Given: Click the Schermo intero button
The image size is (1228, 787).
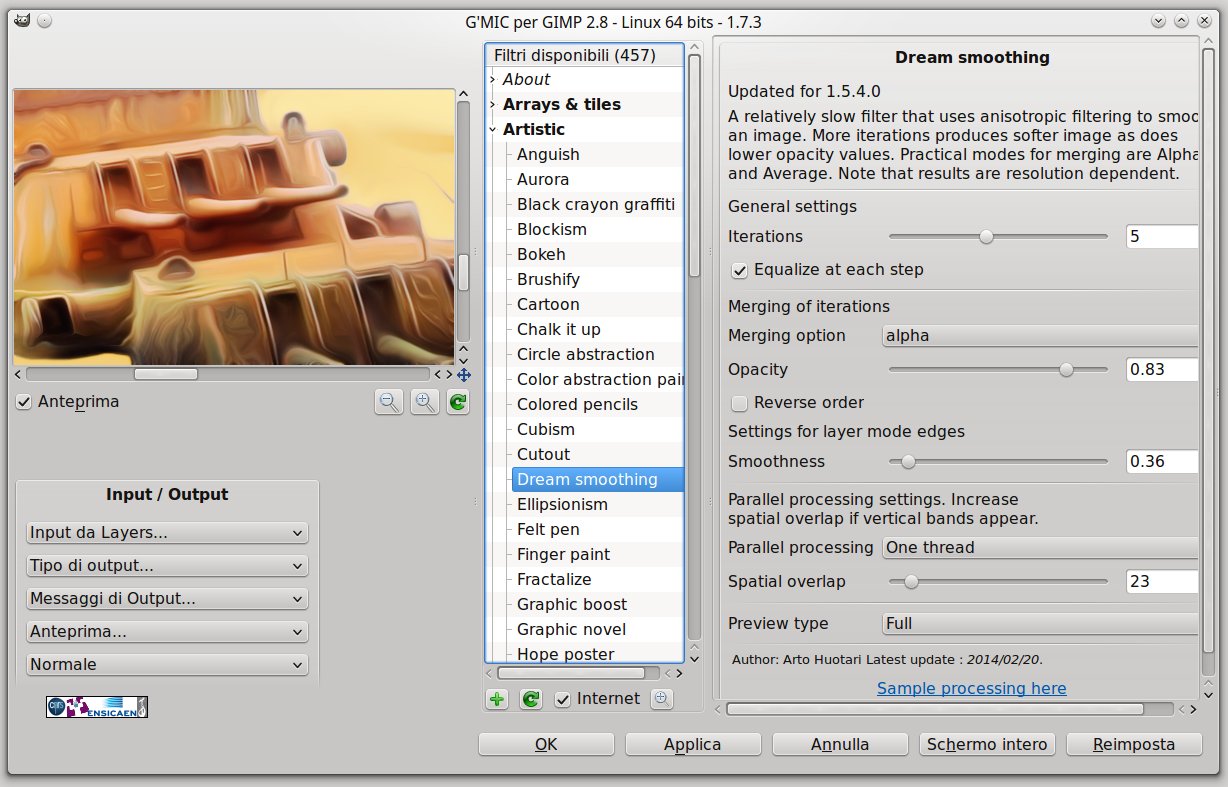Looking at the screenshot, I should 987,745.
